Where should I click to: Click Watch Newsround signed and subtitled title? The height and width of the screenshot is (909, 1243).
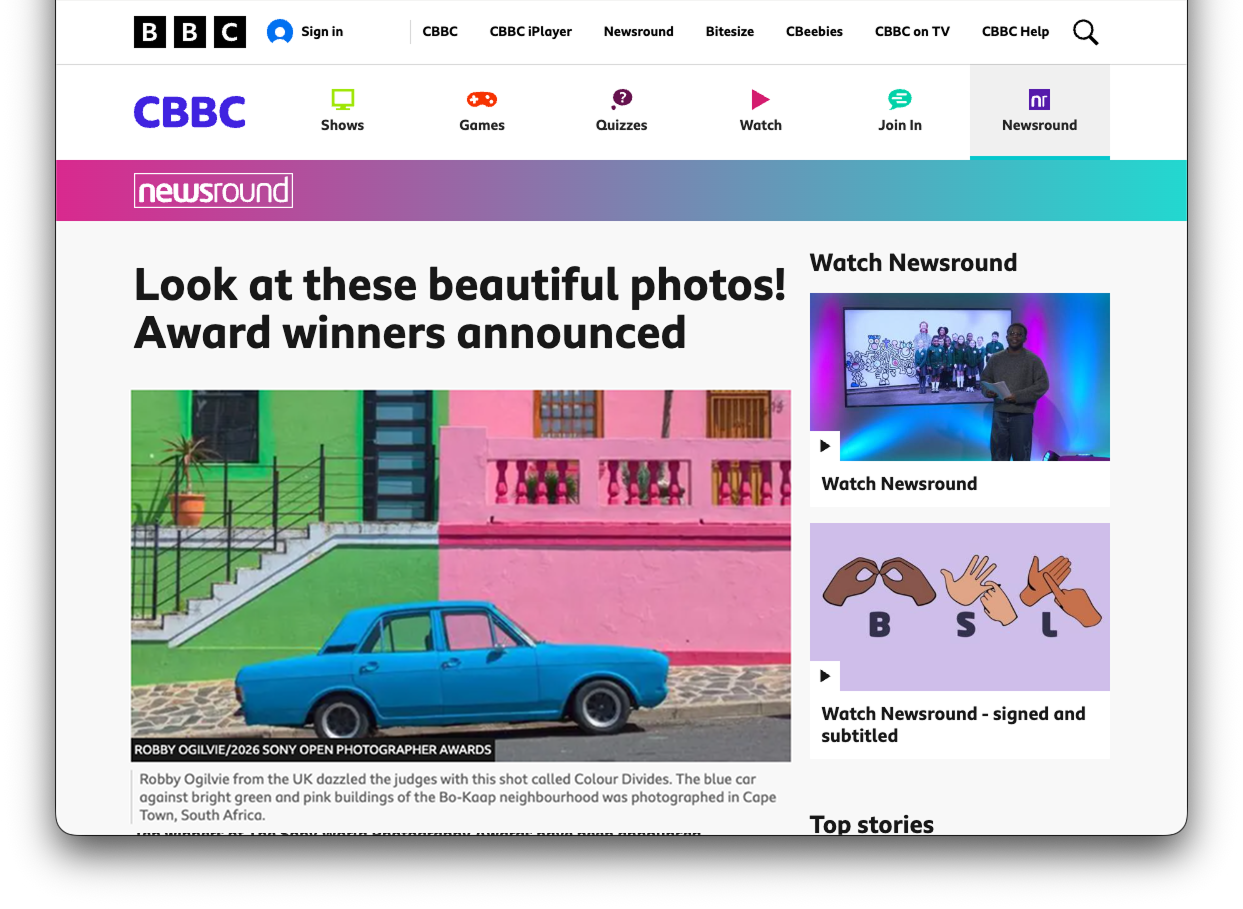pyautogui.click(x=953, y=725)
